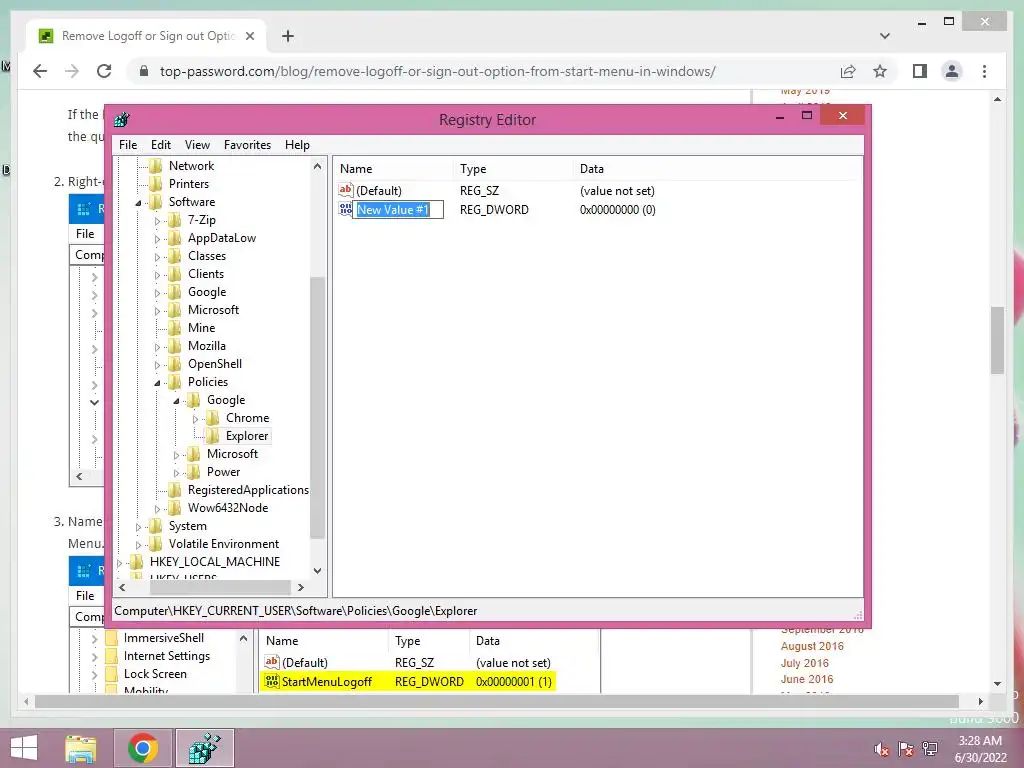Expand the Chrome key under Policies
Image resolution: width=1024 pixels, height=768 pixels.
click(195, 419)
